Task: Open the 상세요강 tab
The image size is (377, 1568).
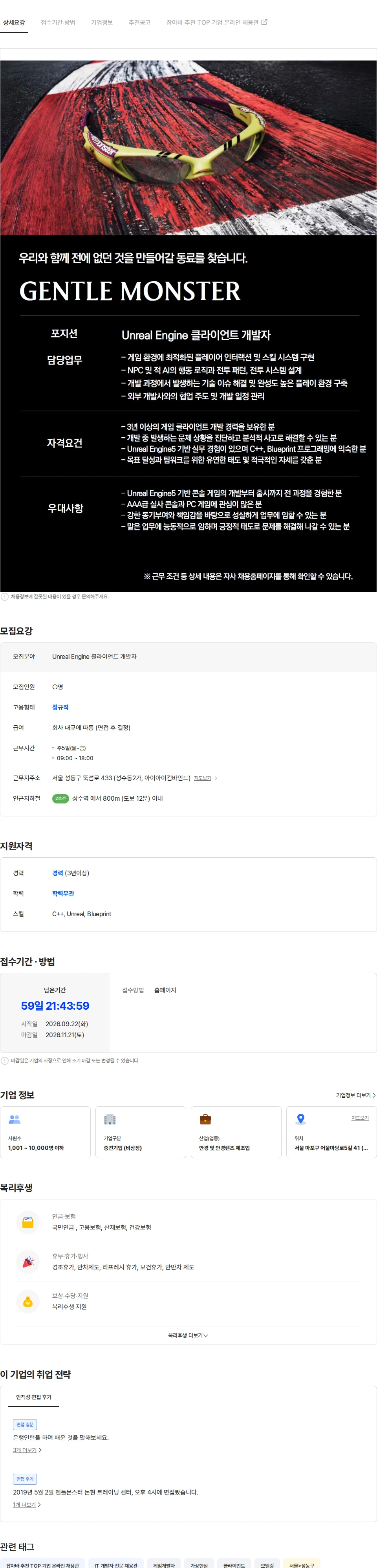Action: coord(14,22)
